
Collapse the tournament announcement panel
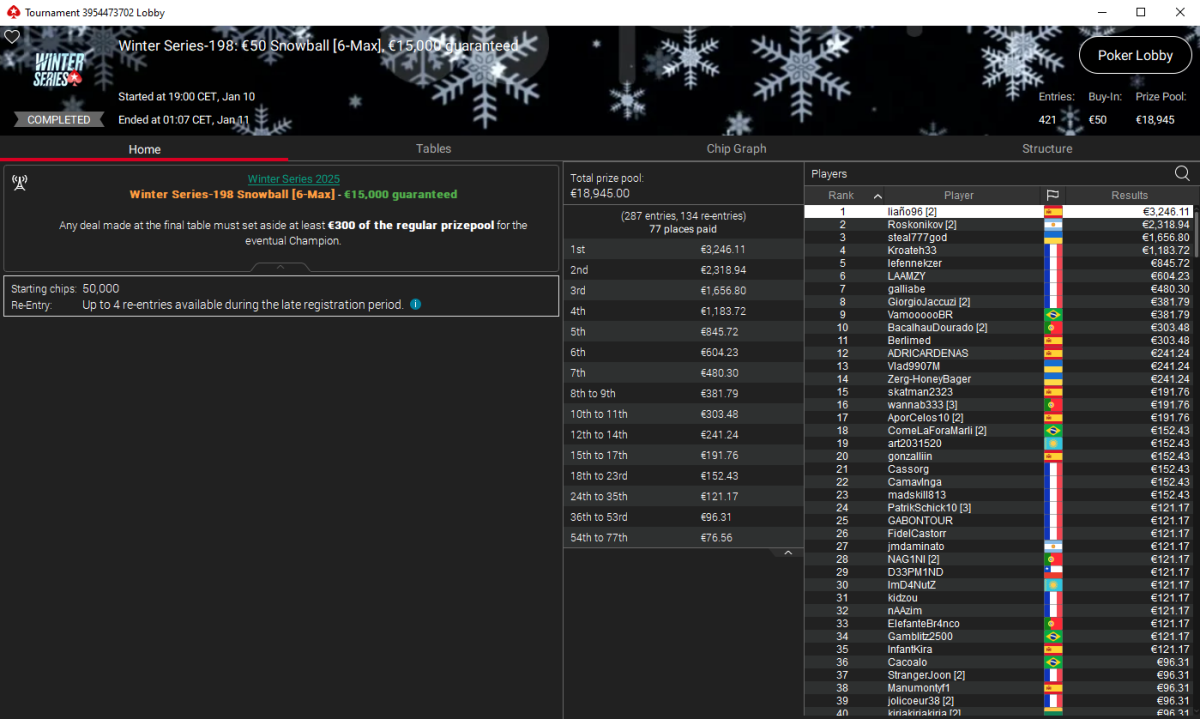tap(280, 267)
